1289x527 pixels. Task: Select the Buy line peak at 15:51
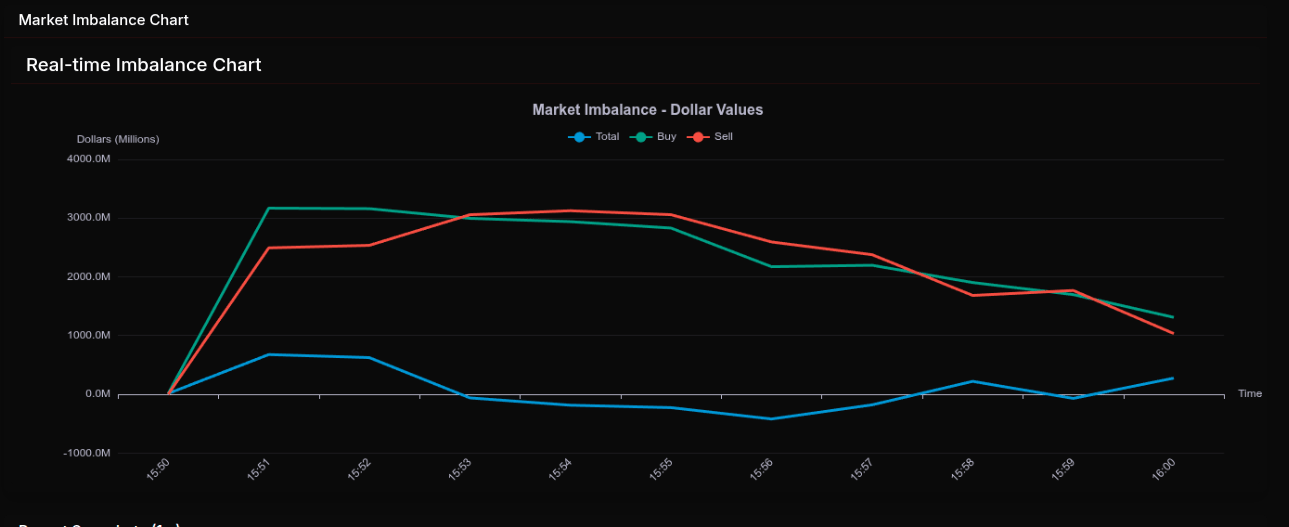[x=268, y=208]
